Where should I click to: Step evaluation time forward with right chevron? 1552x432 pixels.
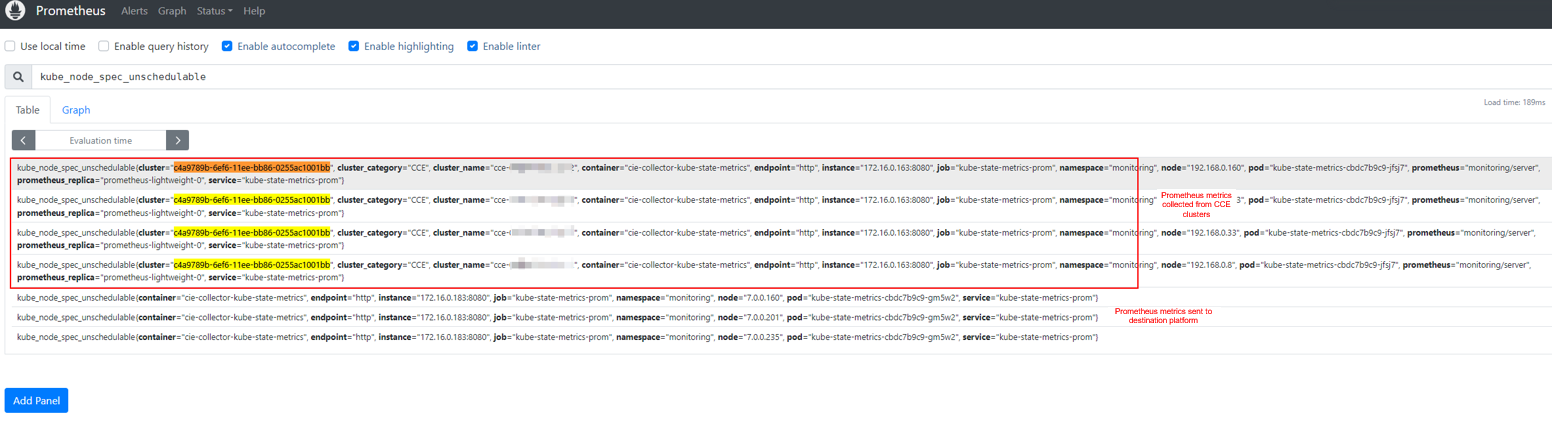tap(177, 141)
